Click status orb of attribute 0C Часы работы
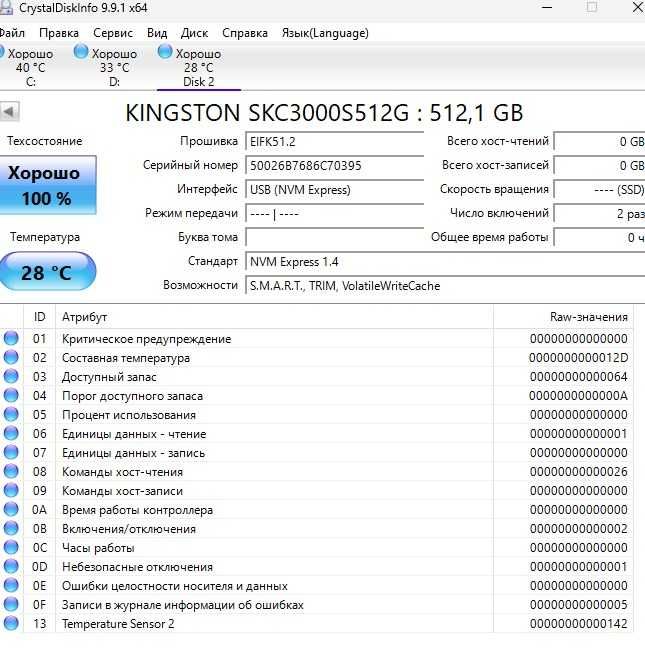This screenshot has width=645, height=653. [11, 547]
